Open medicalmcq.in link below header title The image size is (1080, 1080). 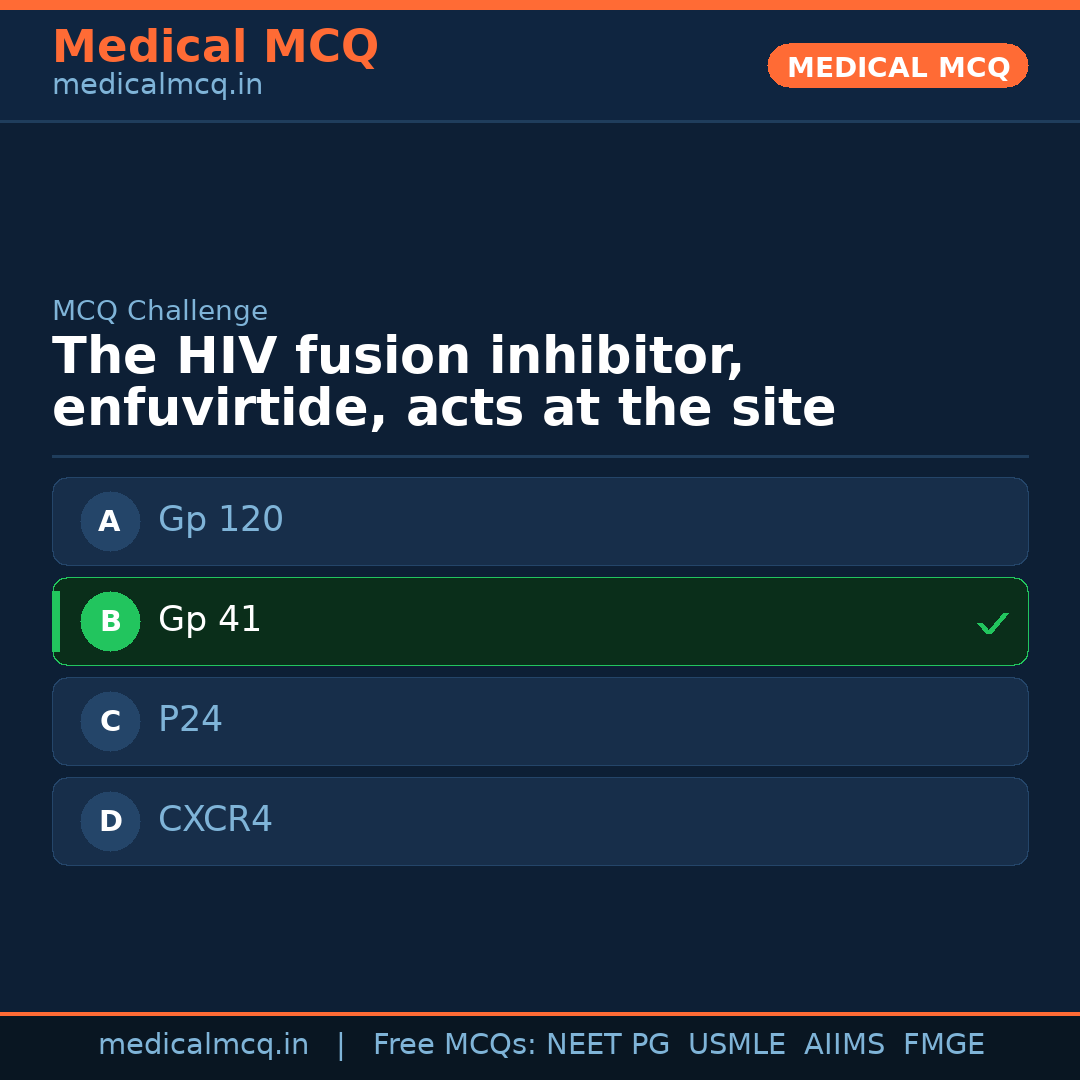click(157, 86)
